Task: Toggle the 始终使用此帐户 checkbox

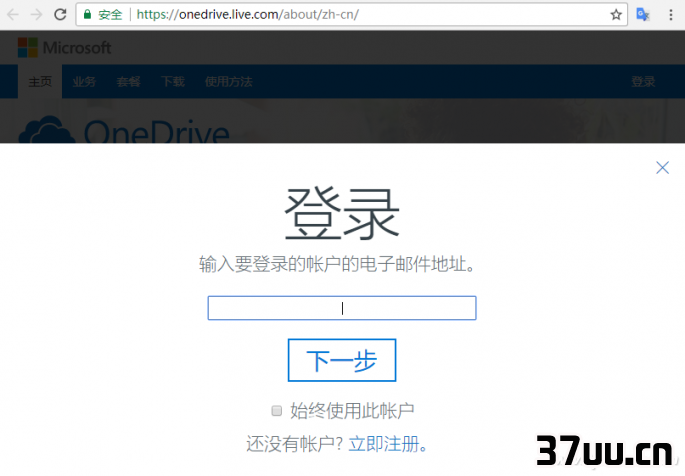Action: click(277, 410)
